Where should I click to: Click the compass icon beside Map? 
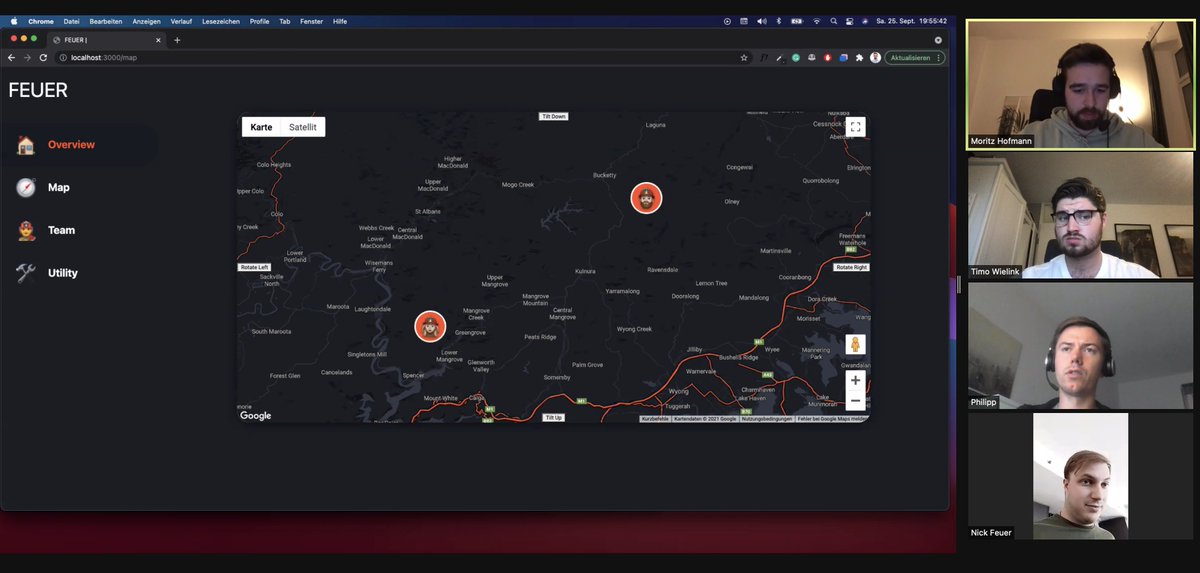(26, 187)
